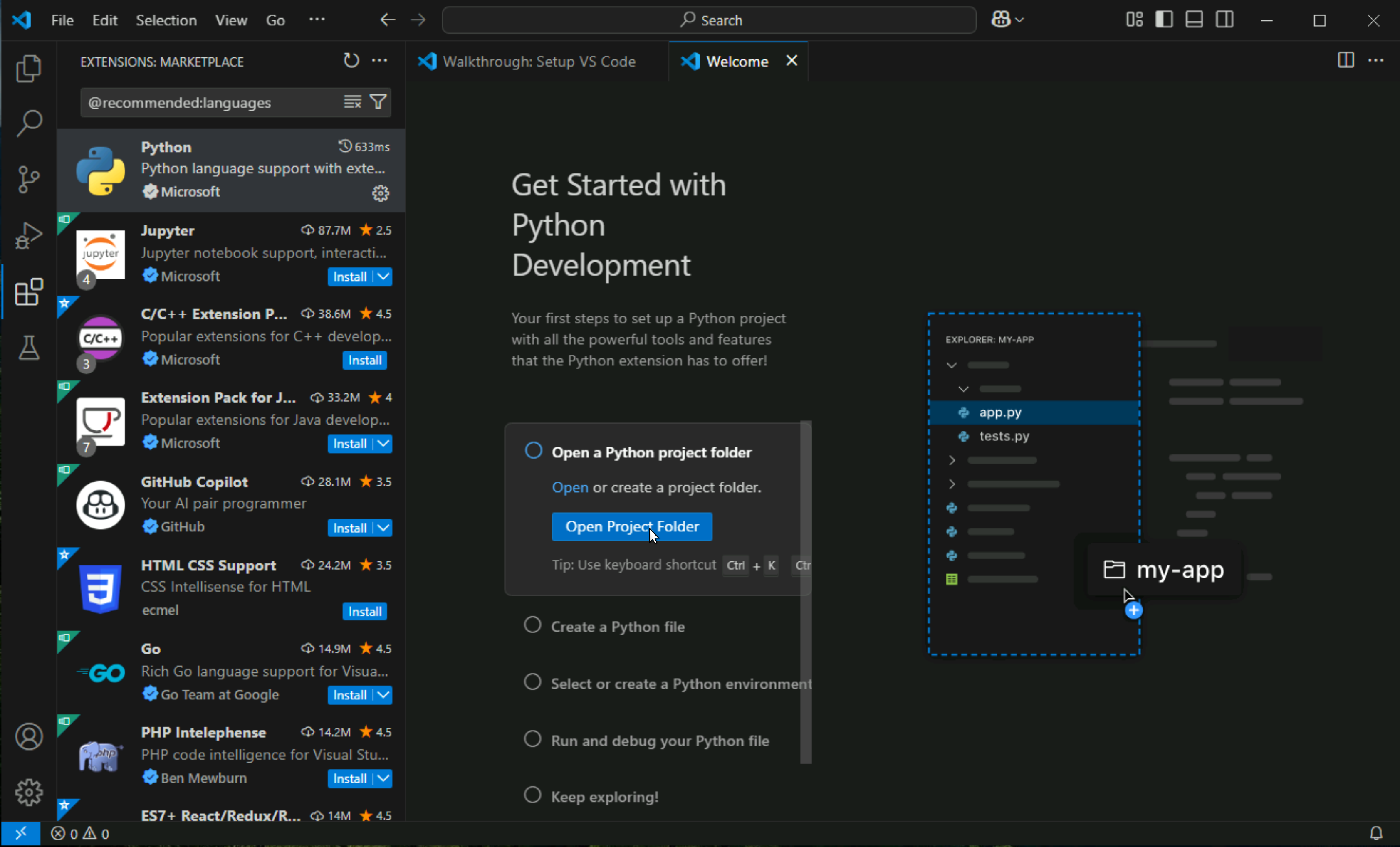This screenshot has width=1400, height=847.
Task: Click the filter extensions funnel icon
Action: (378, 102)
